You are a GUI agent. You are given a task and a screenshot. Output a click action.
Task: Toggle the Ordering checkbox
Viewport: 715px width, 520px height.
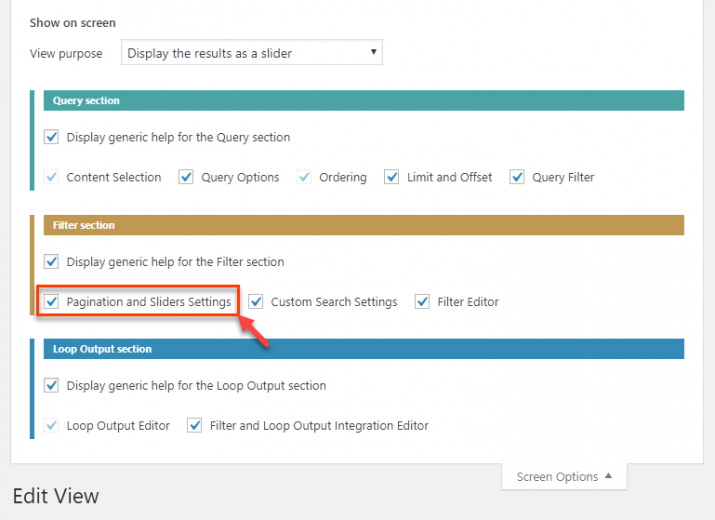click(304, 177)
